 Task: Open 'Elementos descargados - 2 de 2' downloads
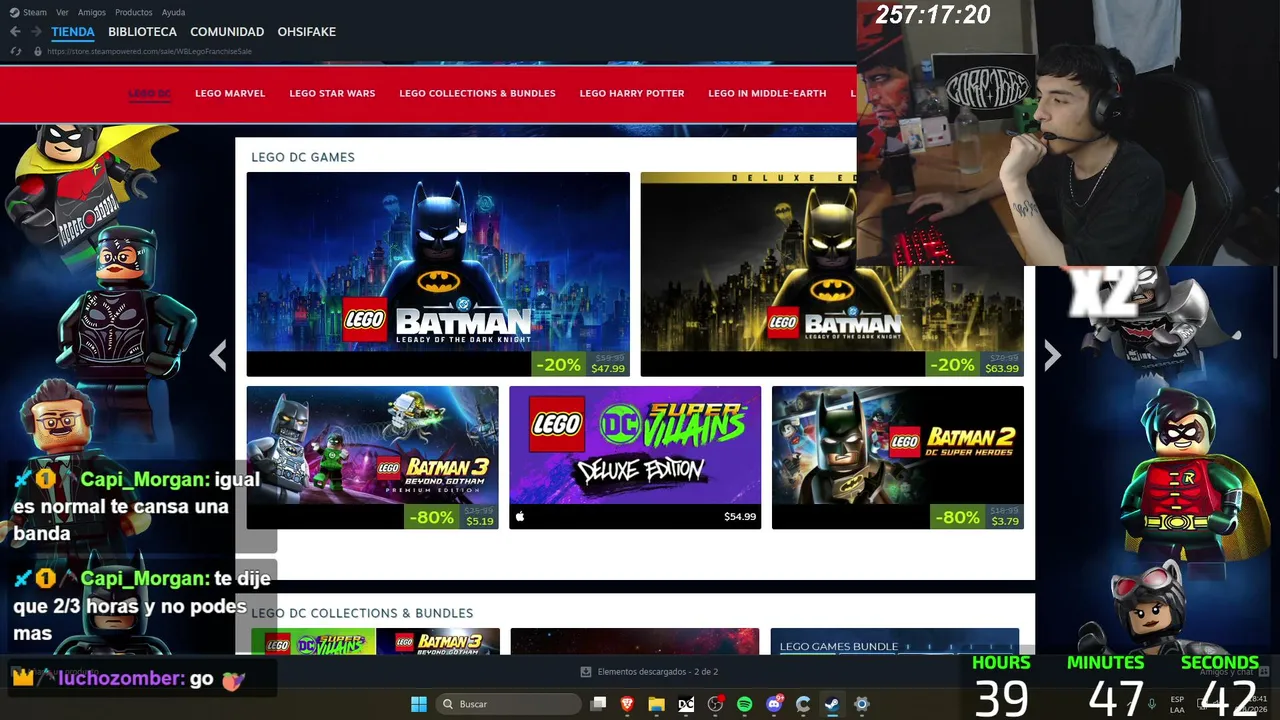pos(650,672)
